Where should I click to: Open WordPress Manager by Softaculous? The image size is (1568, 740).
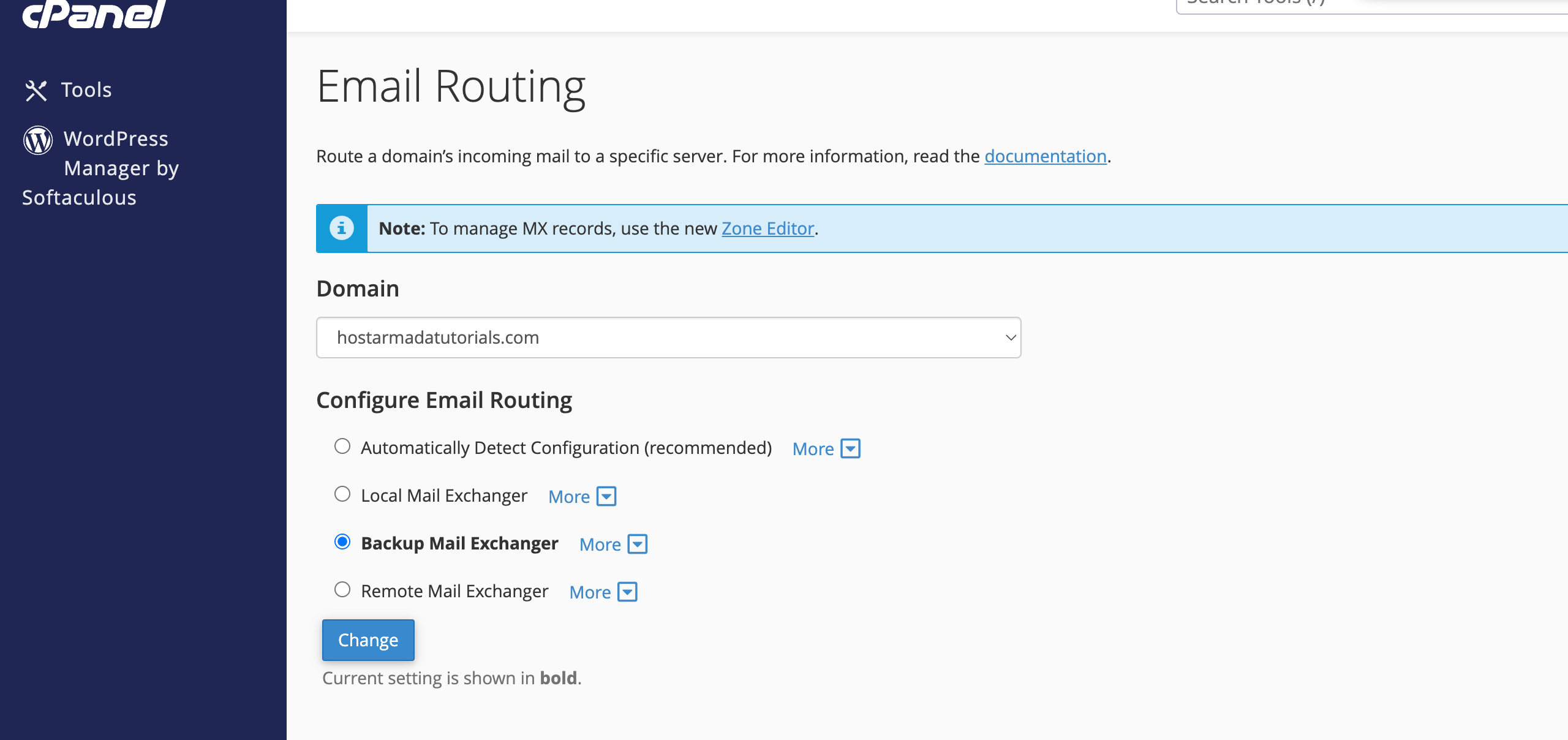click(100, 168)
